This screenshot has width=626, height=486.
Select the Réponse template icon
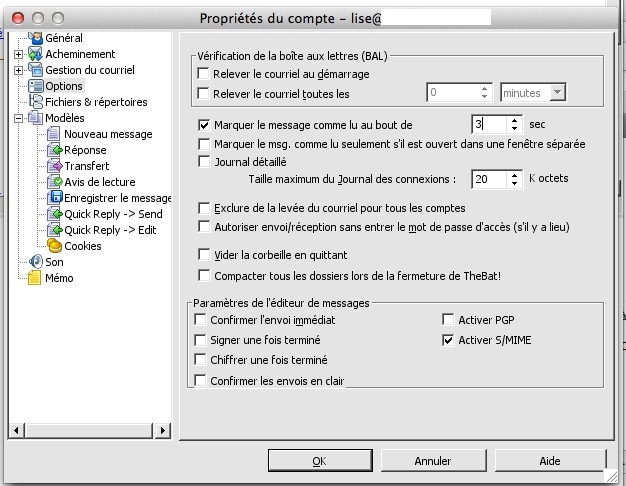click(x=55, y=150)
